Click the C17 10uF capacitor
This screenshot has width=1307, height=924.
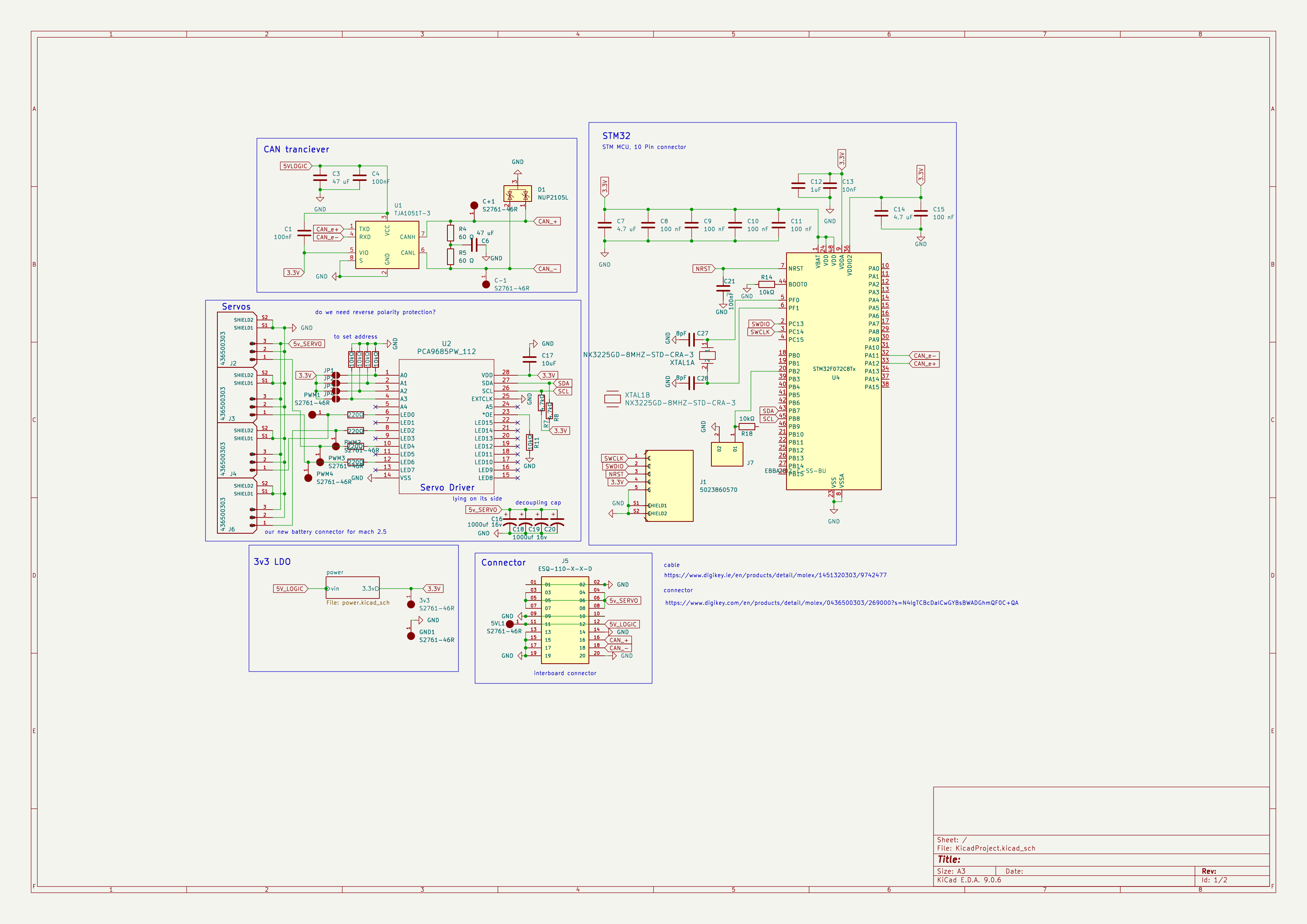530,359
